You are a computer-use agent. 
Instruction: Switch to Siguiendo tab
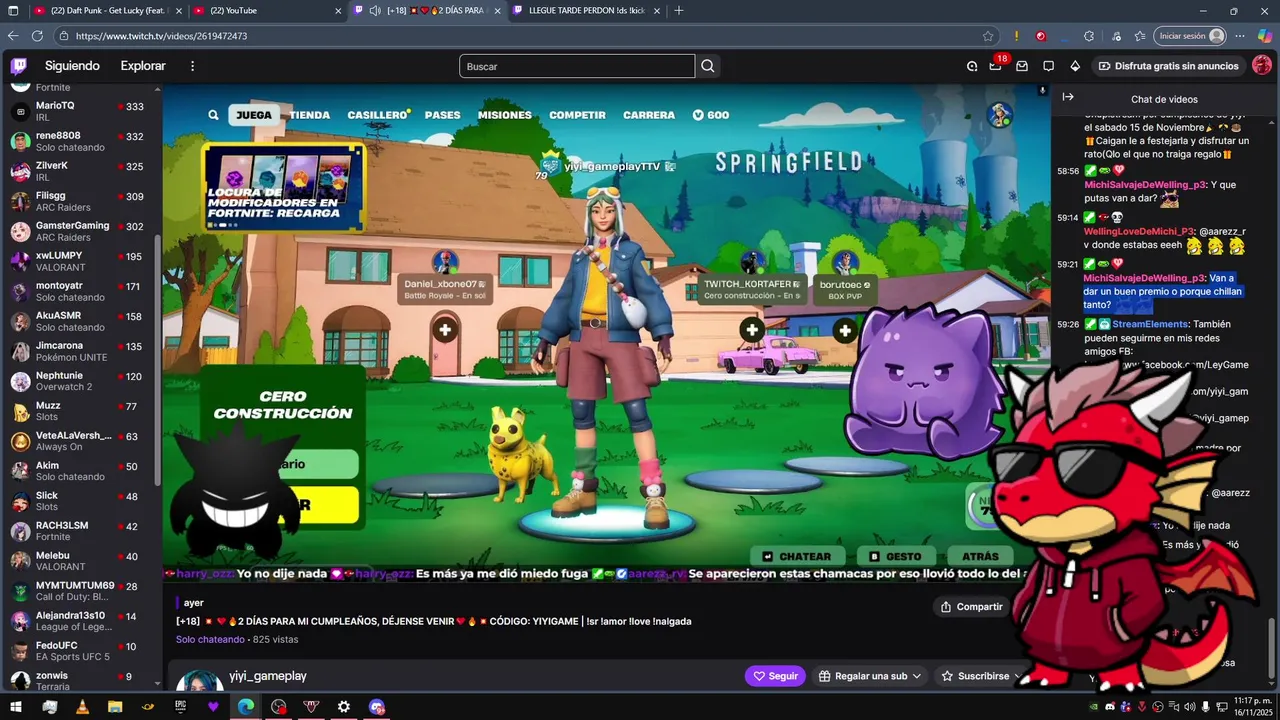tap(72, 66)
